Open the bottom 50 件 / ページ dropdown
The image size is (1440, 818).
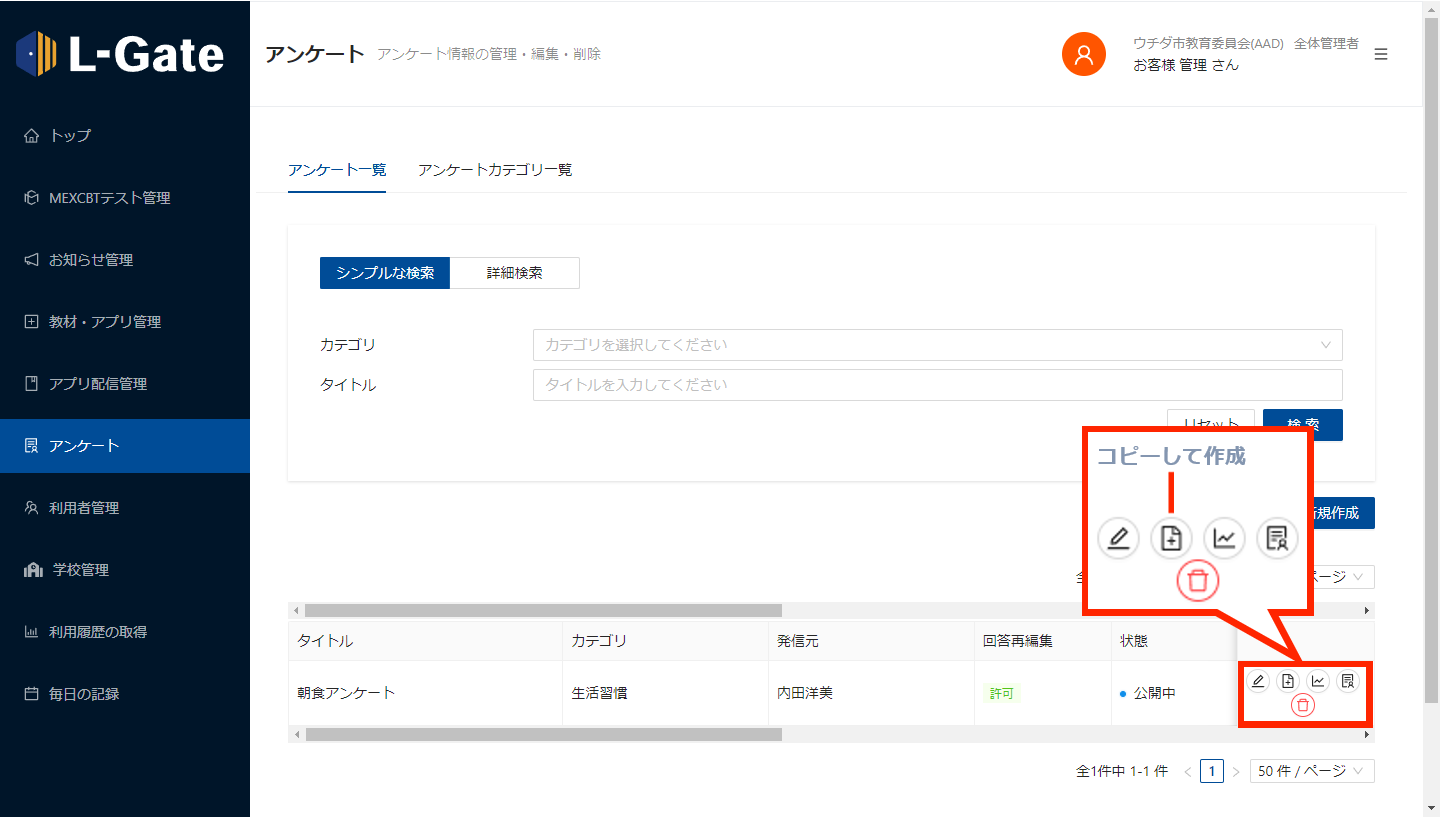[x=1311, y=771]
